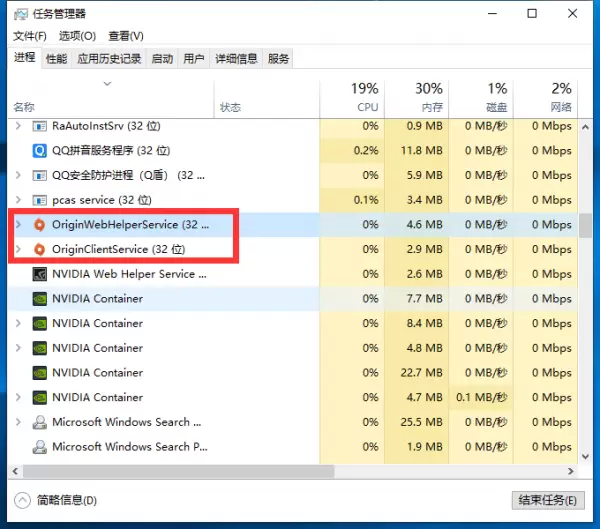Expand NVIDIA Container with 8.4 MB
The height and width of the screenshot is (529, 600).
(x=18, y=323)
